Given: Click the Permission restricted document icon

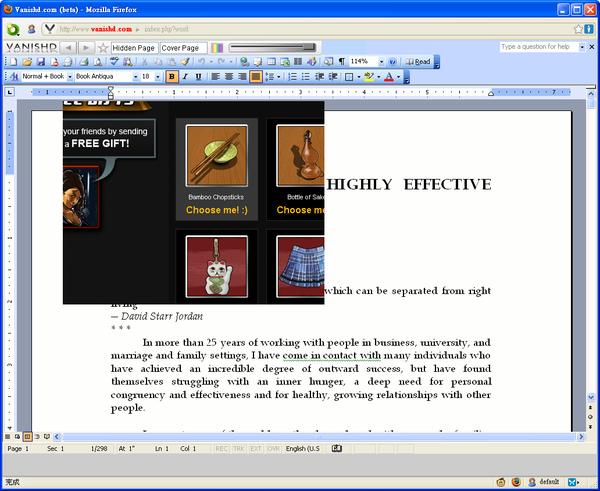Looking at the screenshot, I should click(x=54, y=62).
